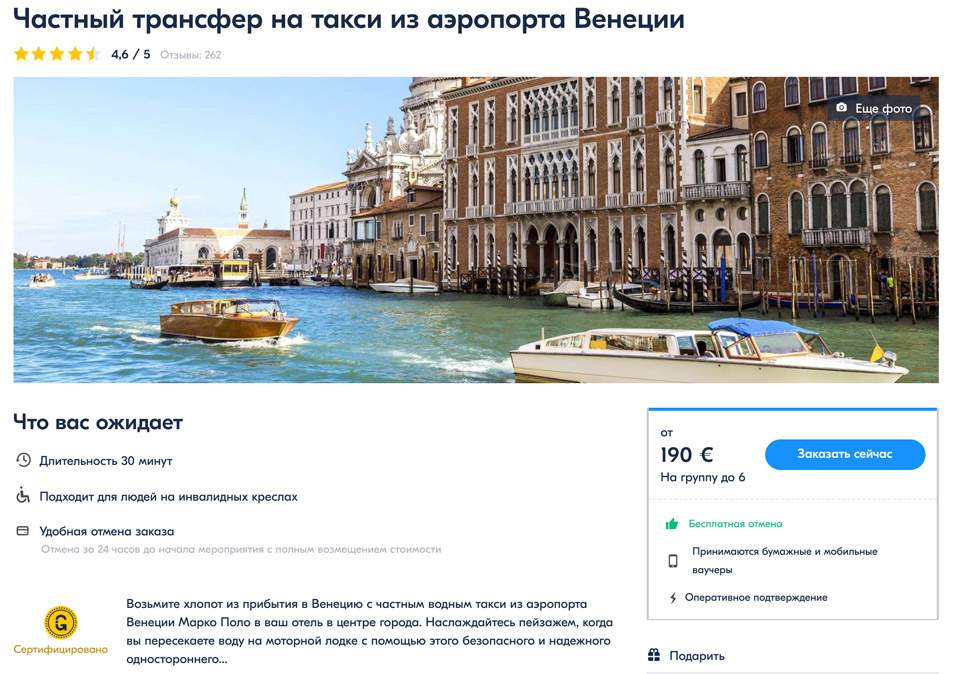Click the Бесплатная отмена text
Viewport: 960px width, 674px height.
point(735,523)
